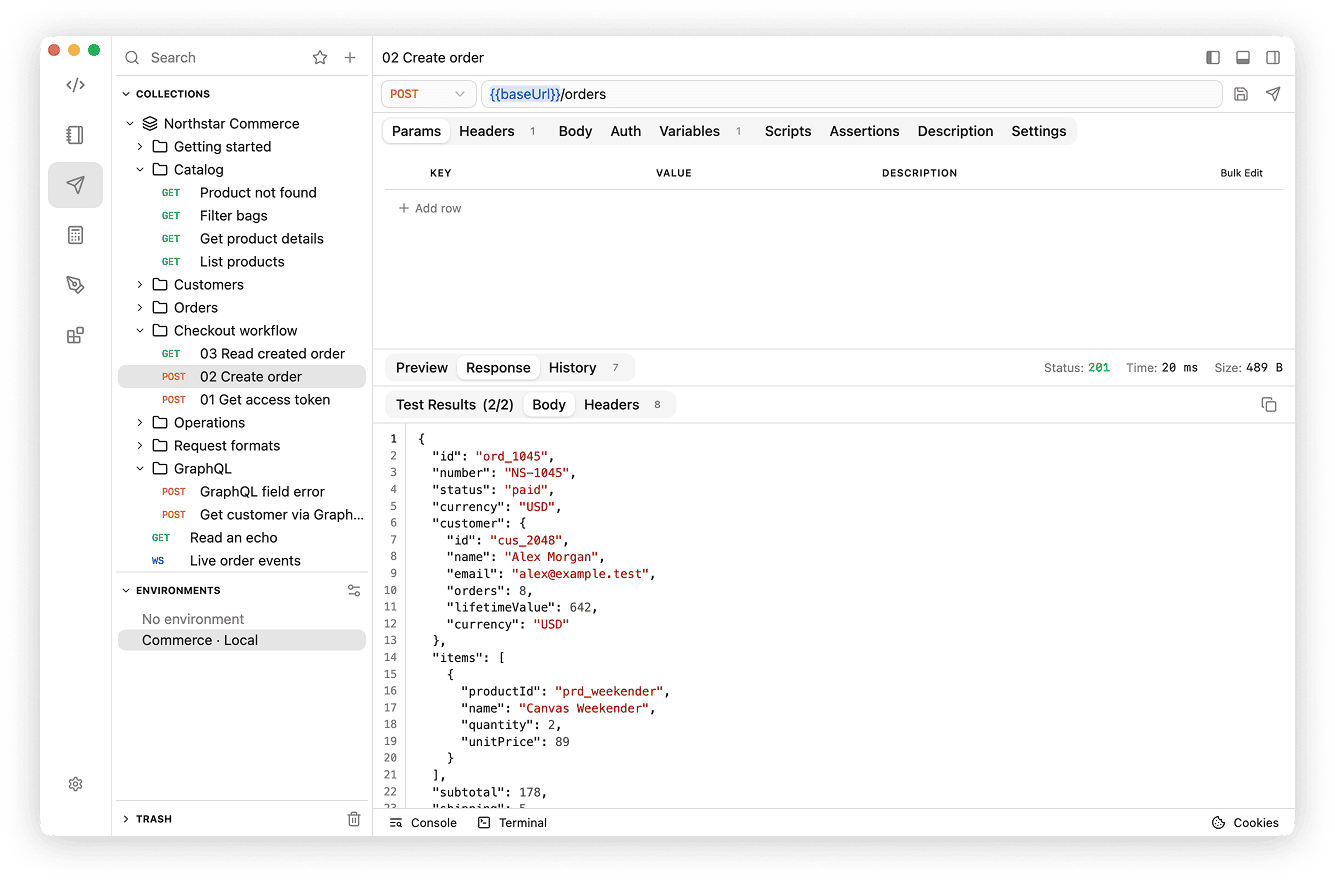Screen dimensions: 1335x880
Task: Toggle left sidebar layout icon
Action: pos(1213,58)
